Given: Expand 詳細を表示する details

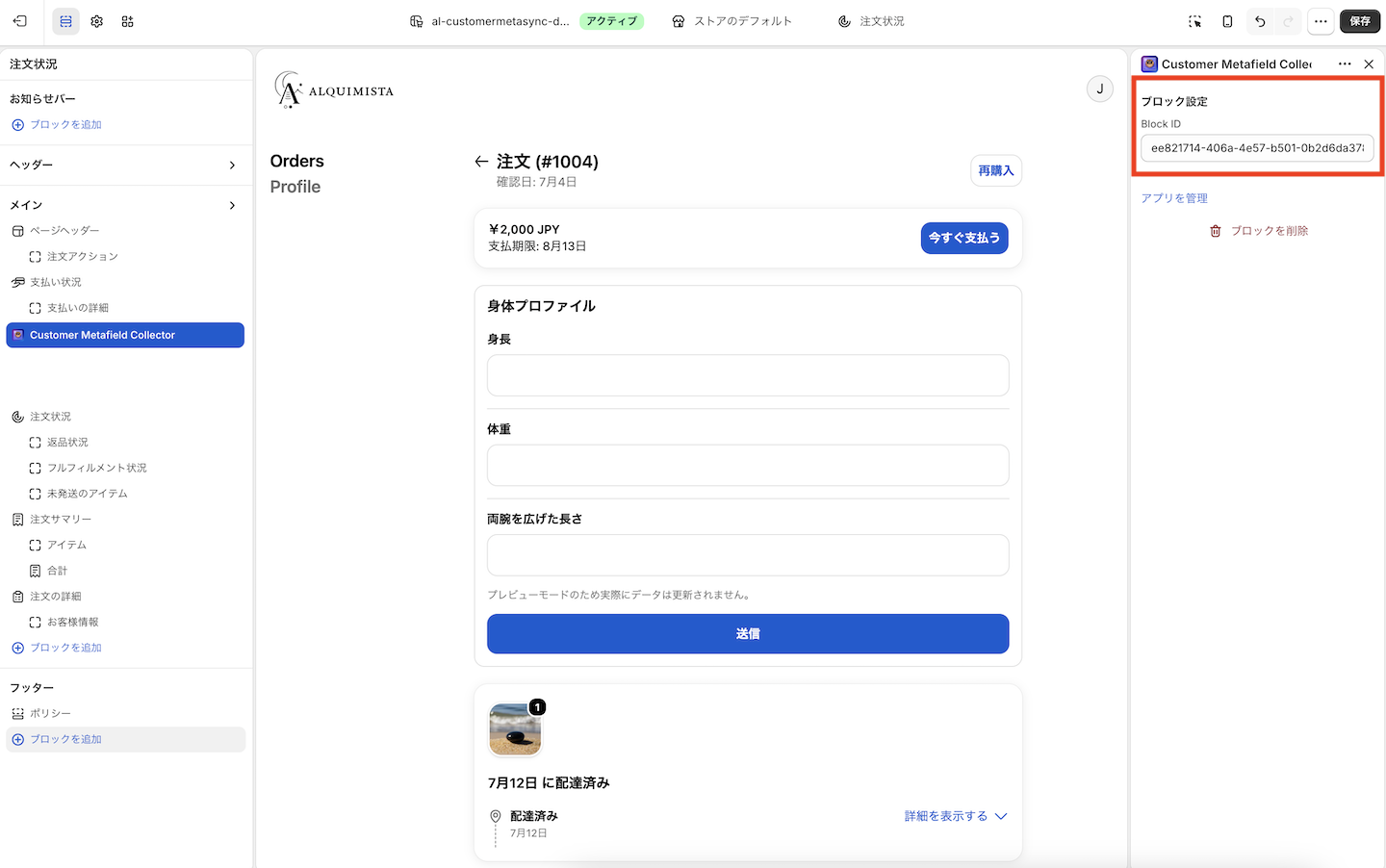Looking at the screenshot, I should [956, 816].
